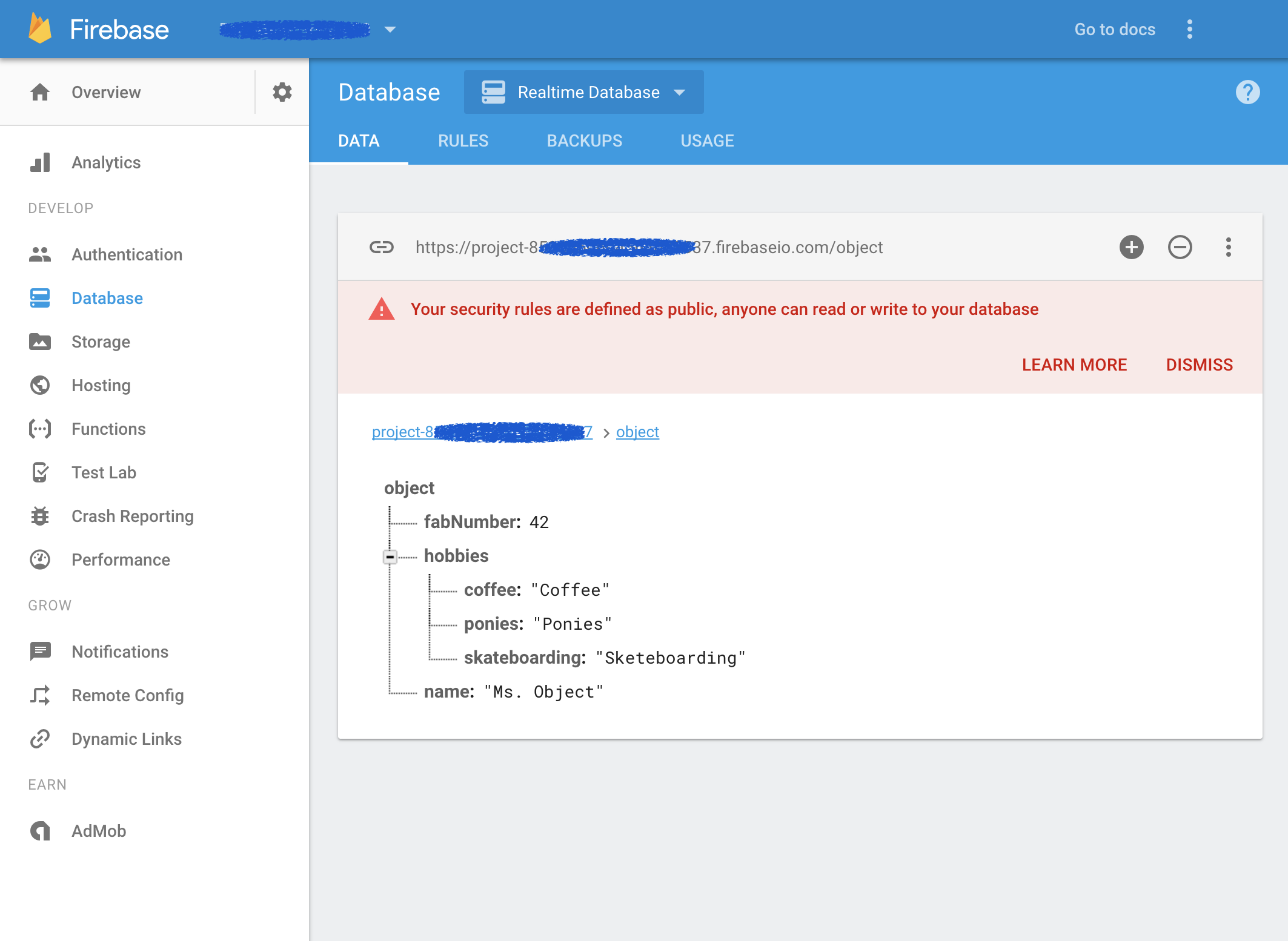Image resolution: width=1288 pixels, height=941 pixels.
Task: Click the Overview home icon
Action: [x=40, y=92]
